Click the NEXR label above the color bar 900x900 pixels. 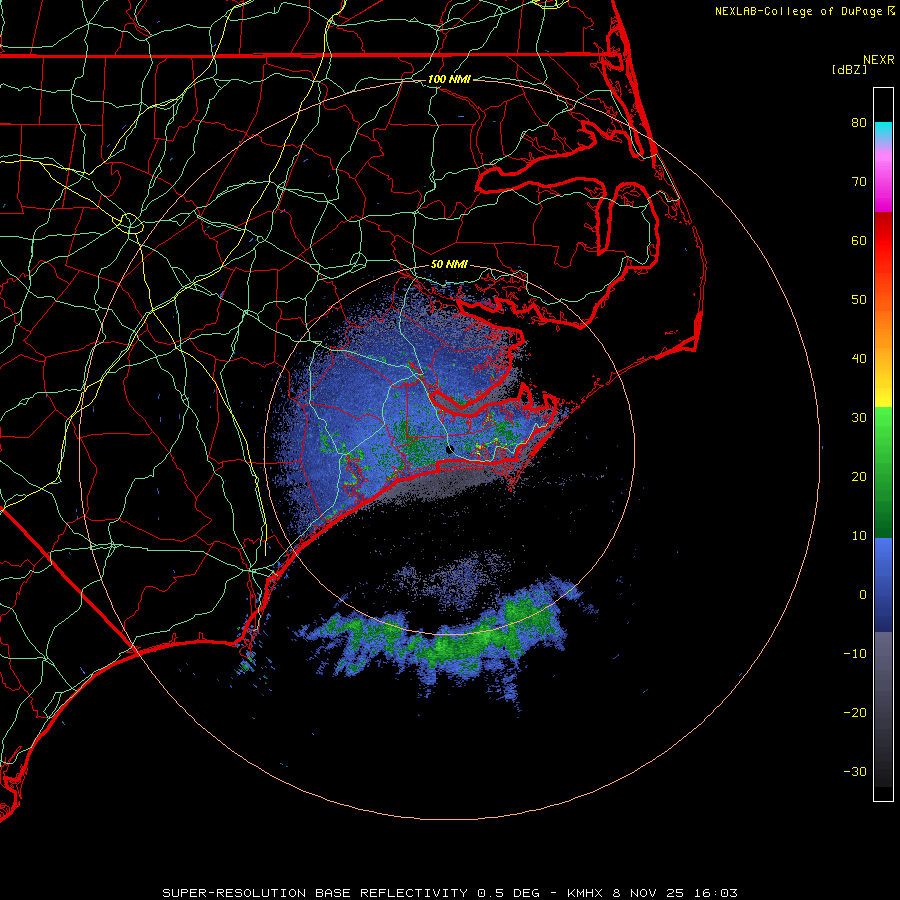click(x=879, y=60)
